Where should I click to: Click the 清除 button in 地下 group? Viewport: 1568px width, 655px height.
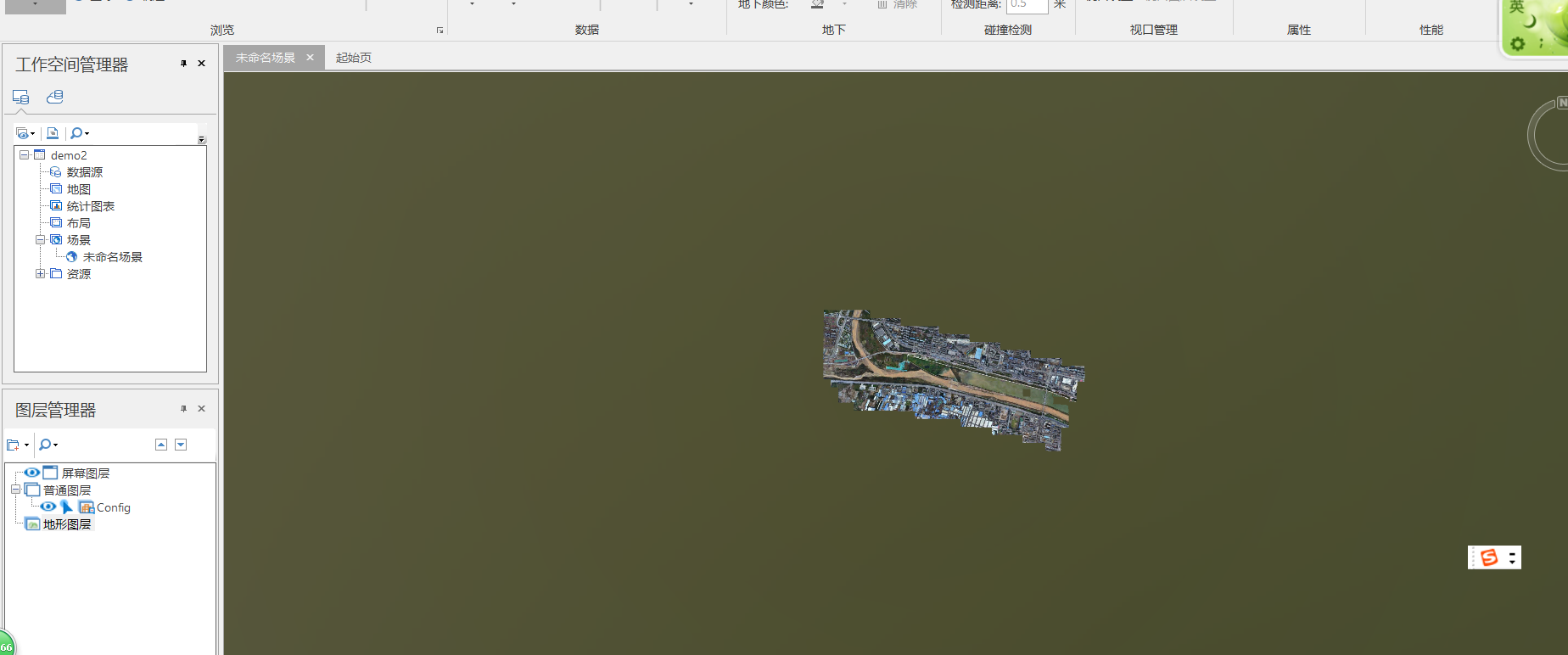click(897, 5)
